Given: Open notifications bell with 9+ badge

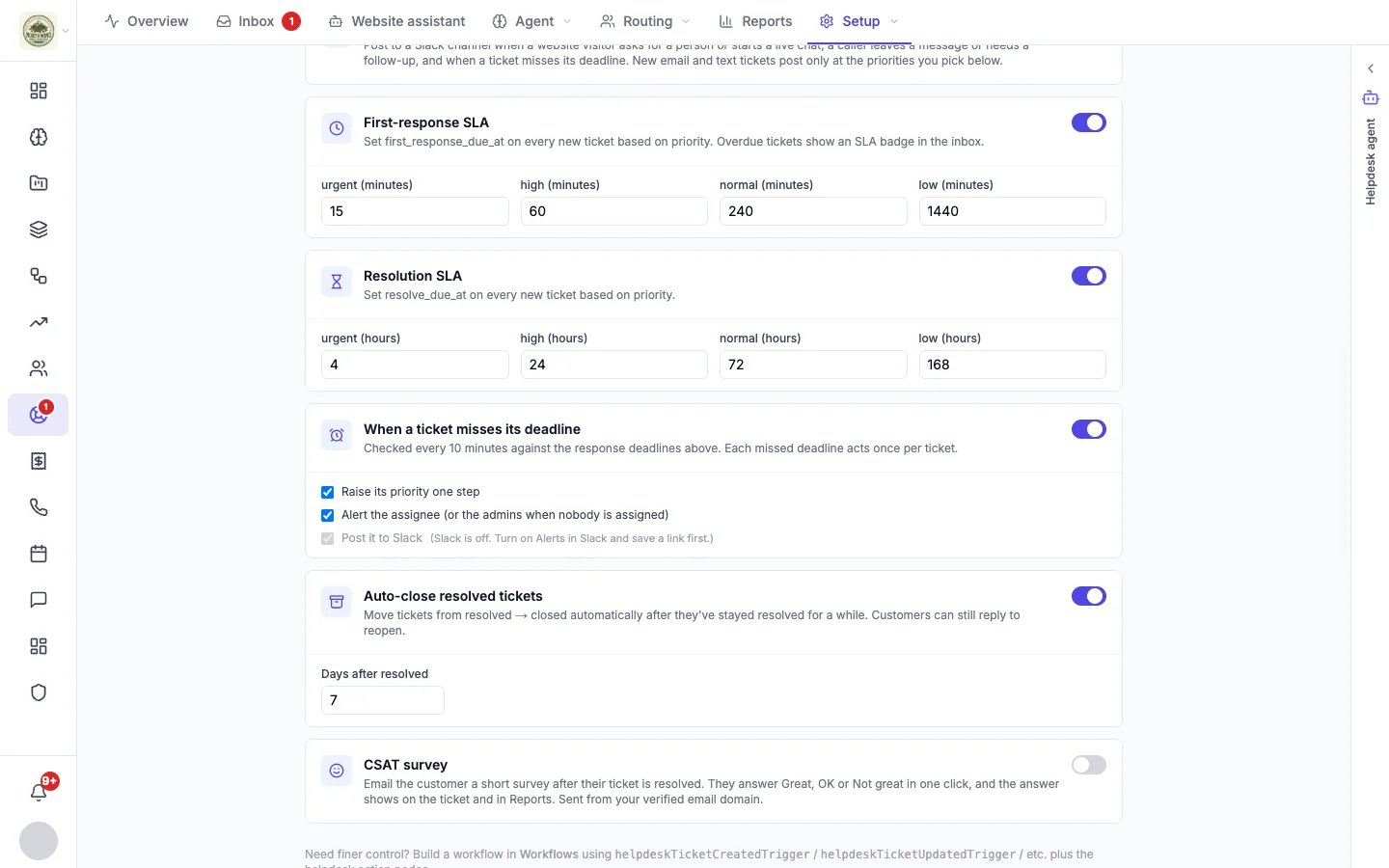Looking at the screenshot, I should tap(39, 792).
